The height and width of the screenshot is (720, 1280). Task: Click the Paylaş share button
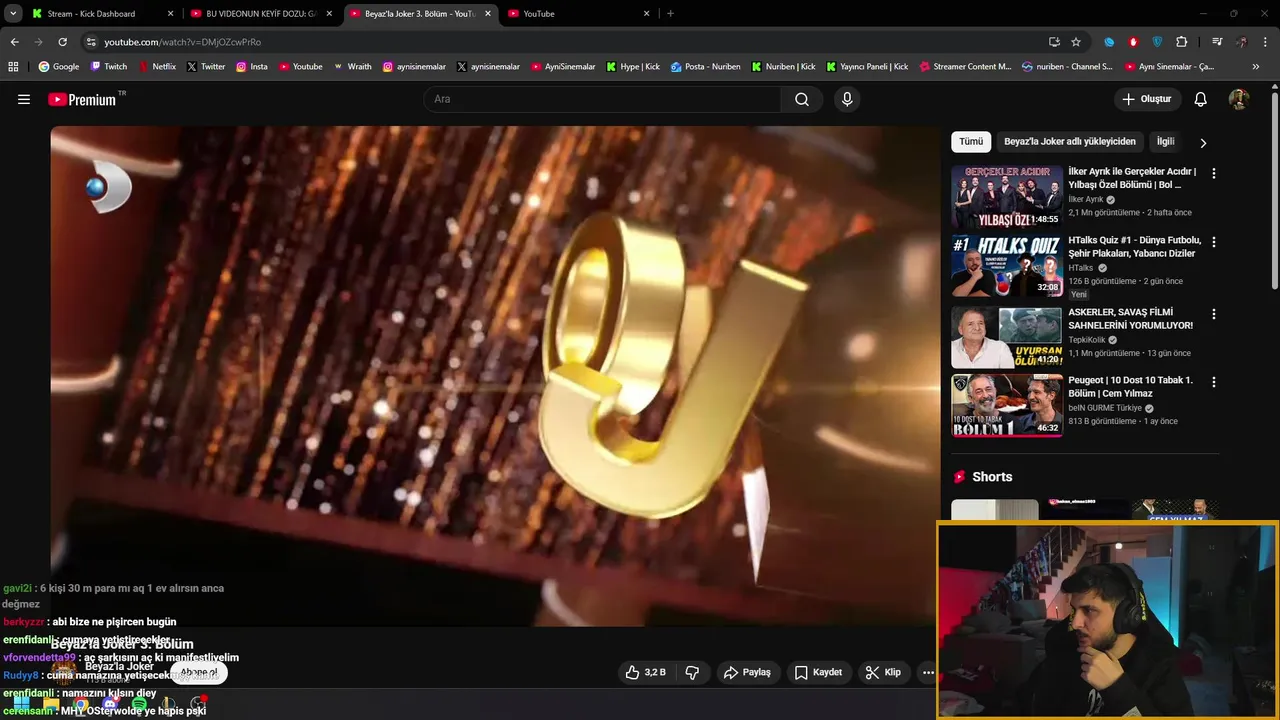click(747, 672)
